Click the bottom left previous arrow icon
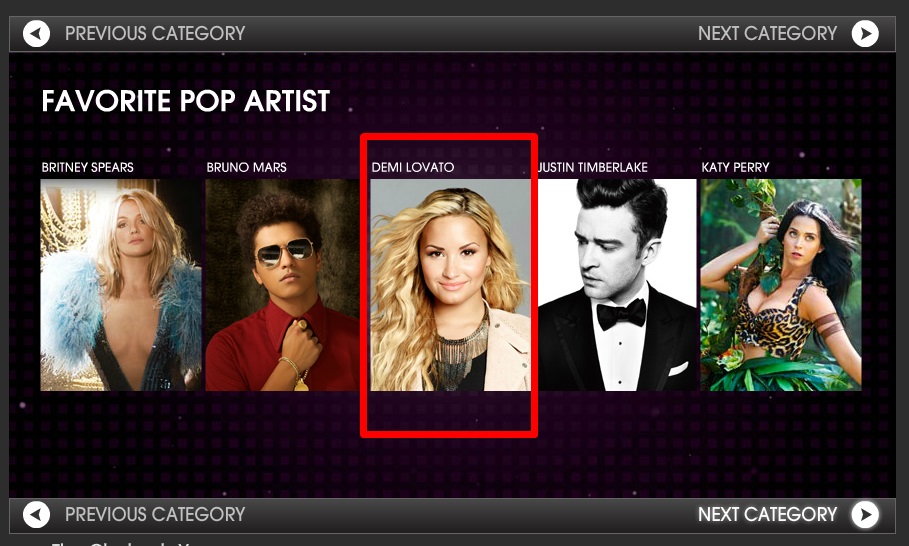The width and height of the screenshot is (909, 546). (x=36, y=515)
